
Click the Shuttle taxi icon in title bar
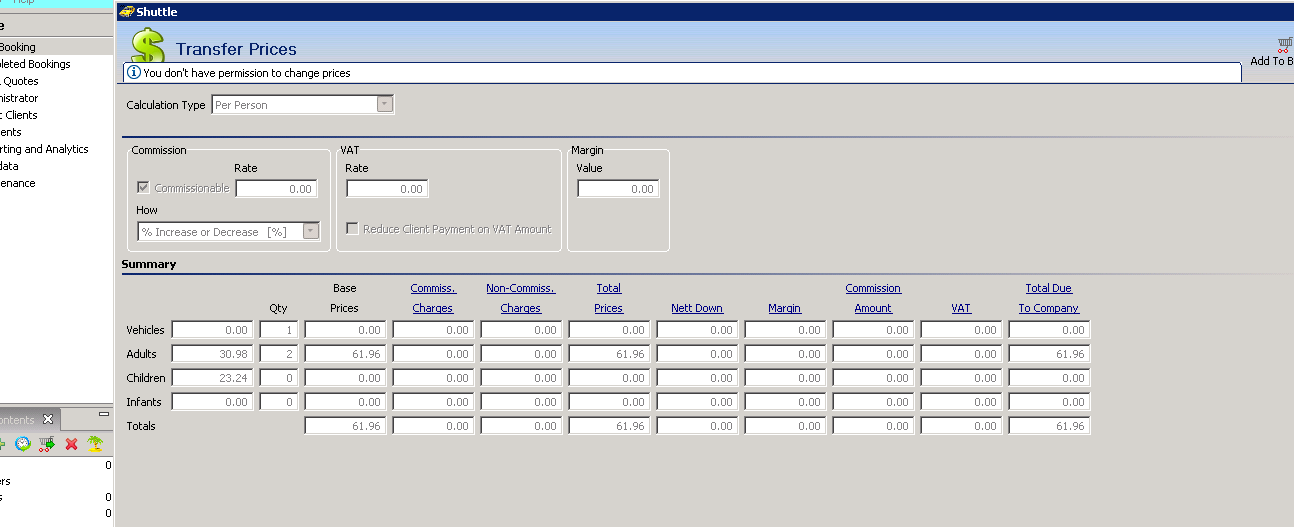tap(126, 12)
